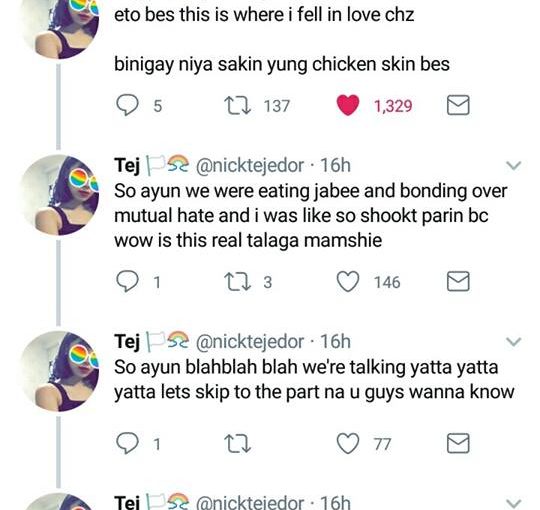Send yatta yatta tweet via envelope icon
This screenshot has height=510, width=540.
[x=458, y=443]
